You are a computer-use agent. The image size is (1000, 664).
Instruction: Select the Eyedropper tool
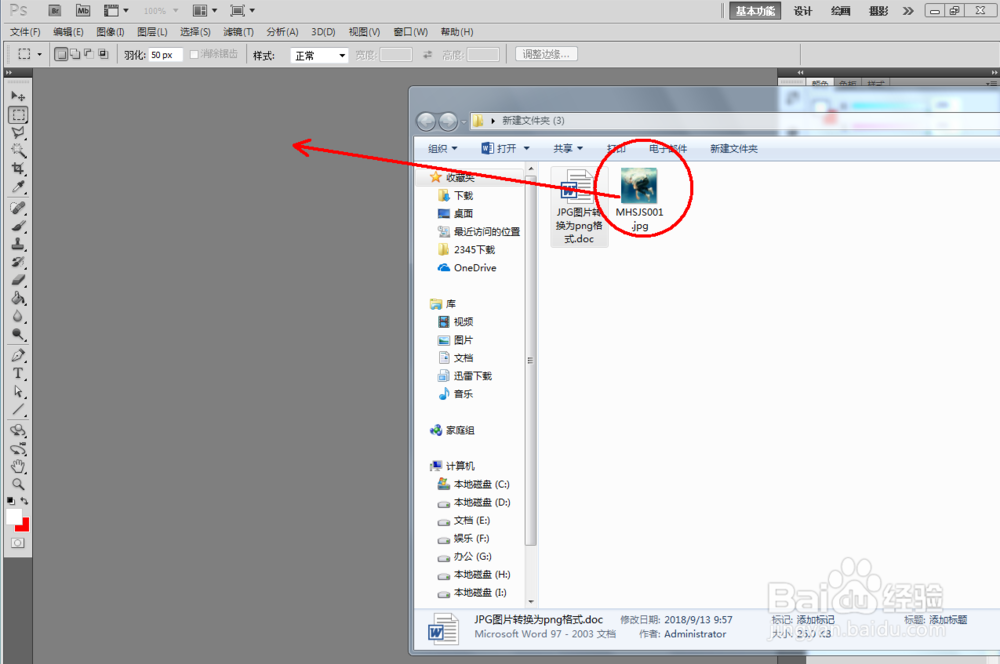18,186
